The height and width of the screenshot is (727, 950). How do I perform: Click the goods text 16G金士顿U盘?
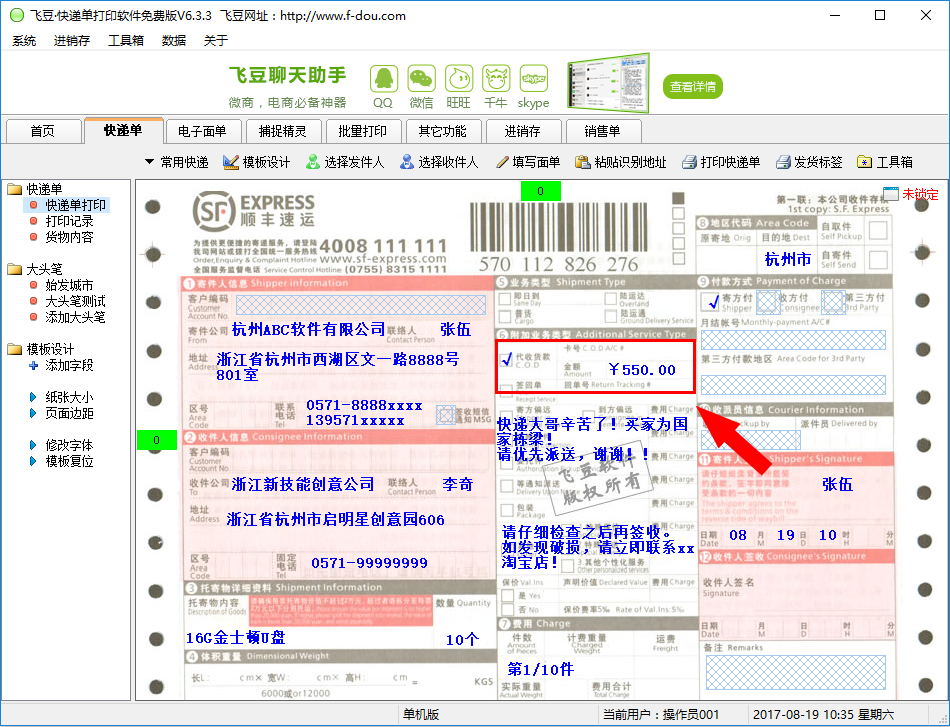tap(236, 637)
